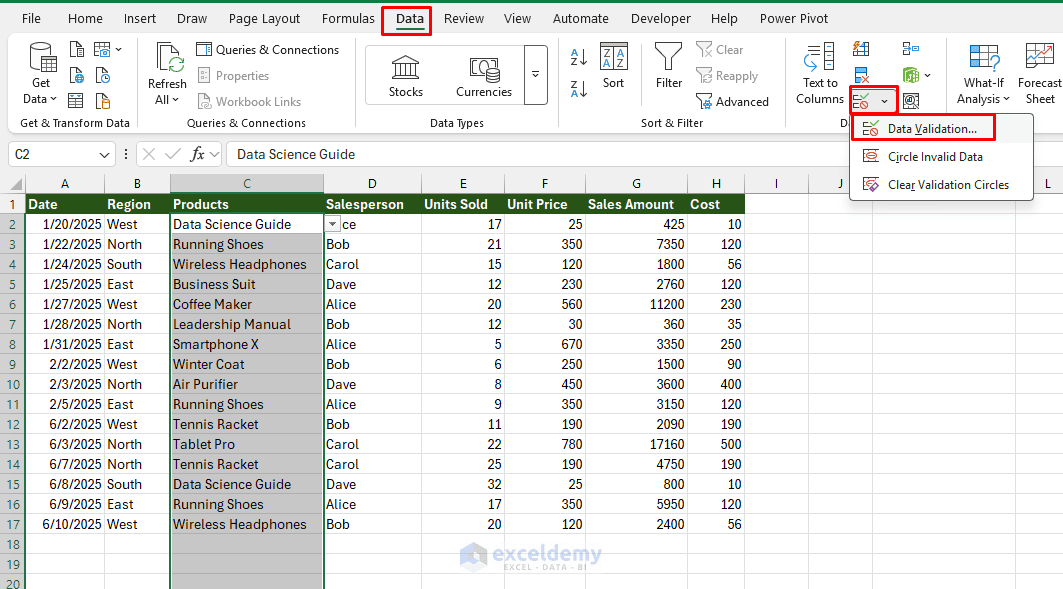Expand the formula bar function dropdown
This screenshot has height=589, width=1063.
(x=215, y=155)
